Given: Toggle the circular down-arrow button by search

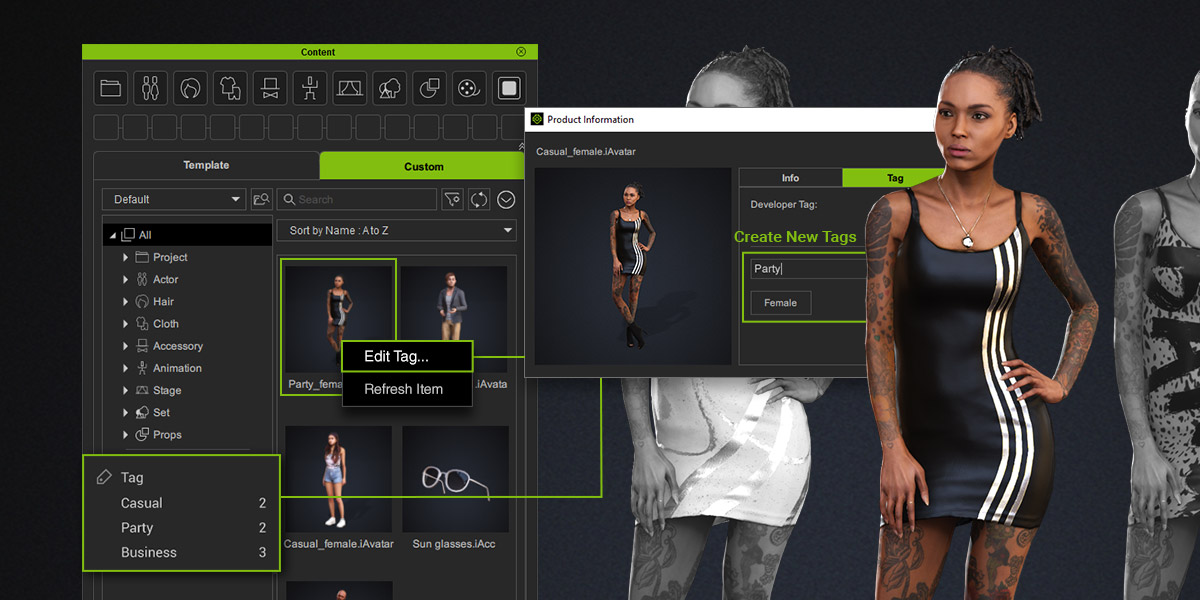Looking at the screenshot, I should [x=506, y=199].
